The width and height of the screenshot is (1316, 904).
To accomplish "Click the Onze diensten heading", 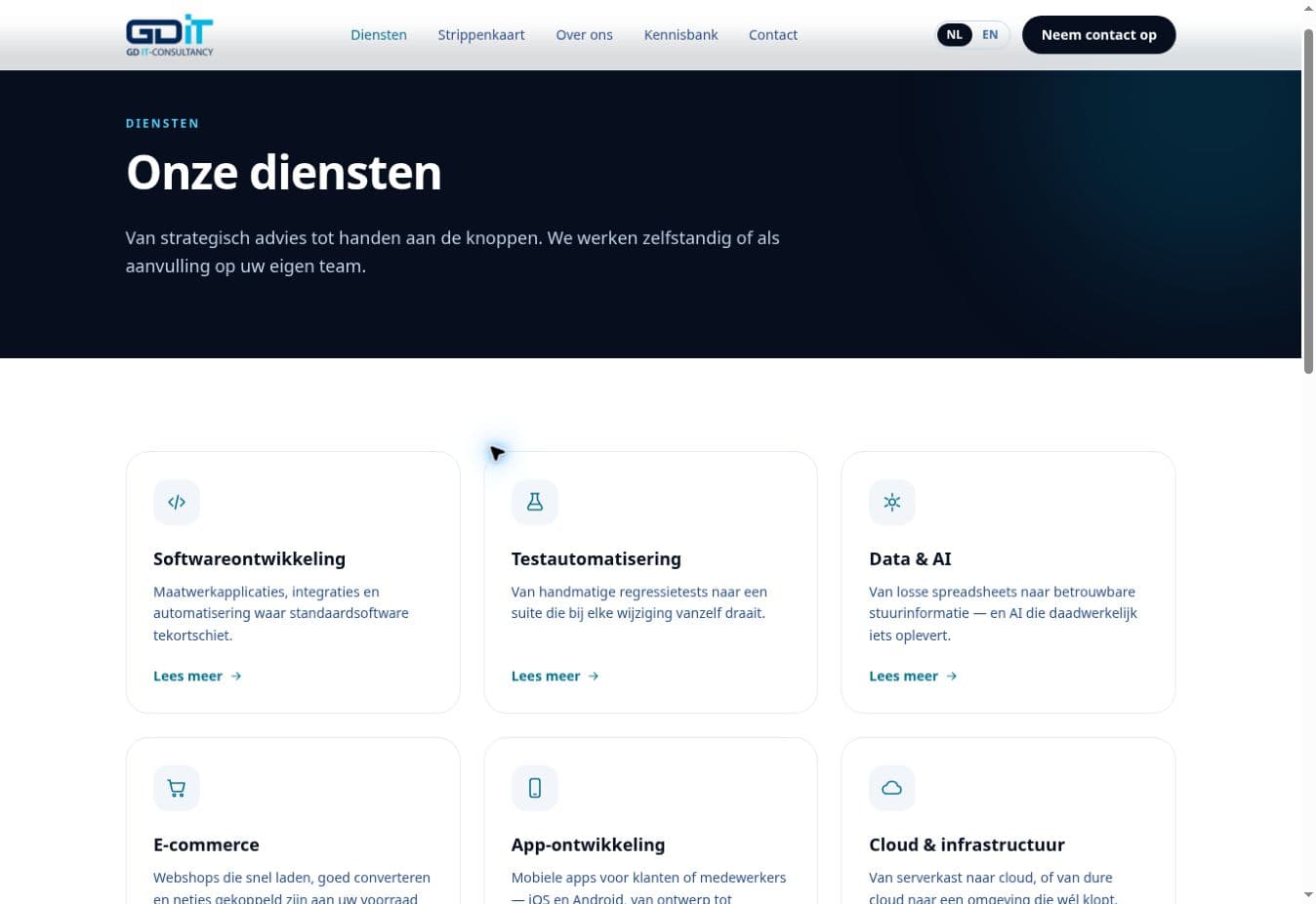I will 284,173.
